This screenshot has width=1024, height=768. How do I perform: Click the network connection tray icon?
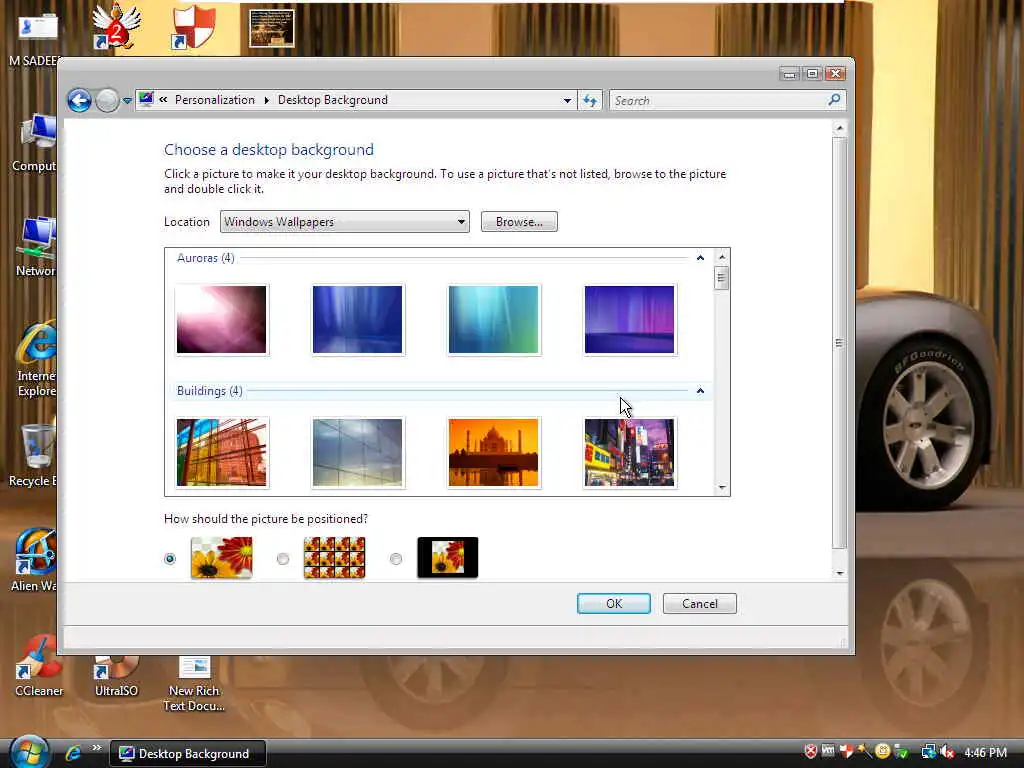[x=928, y=752]
